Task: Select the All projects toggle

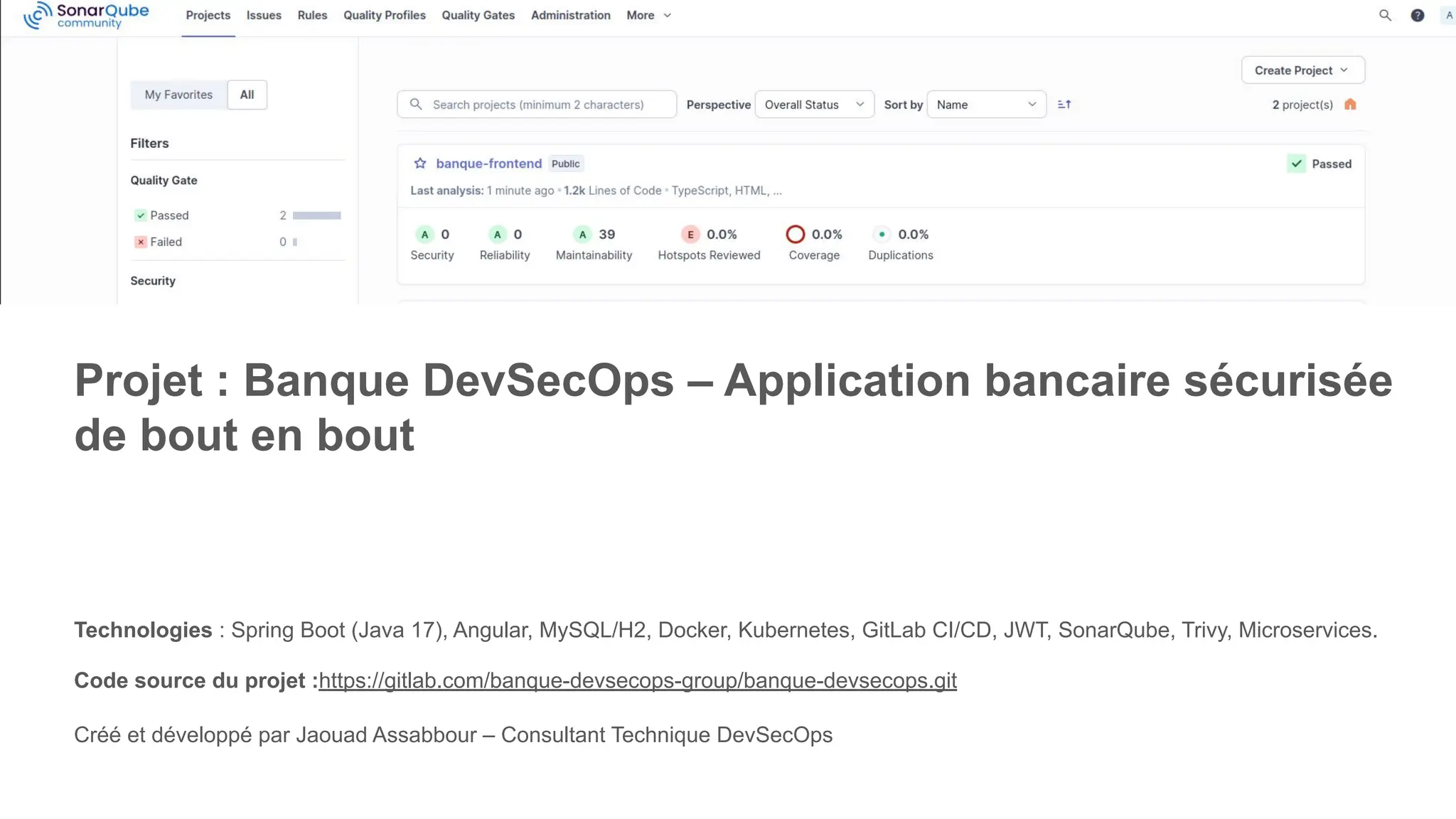Action: [x=247, y=95]
